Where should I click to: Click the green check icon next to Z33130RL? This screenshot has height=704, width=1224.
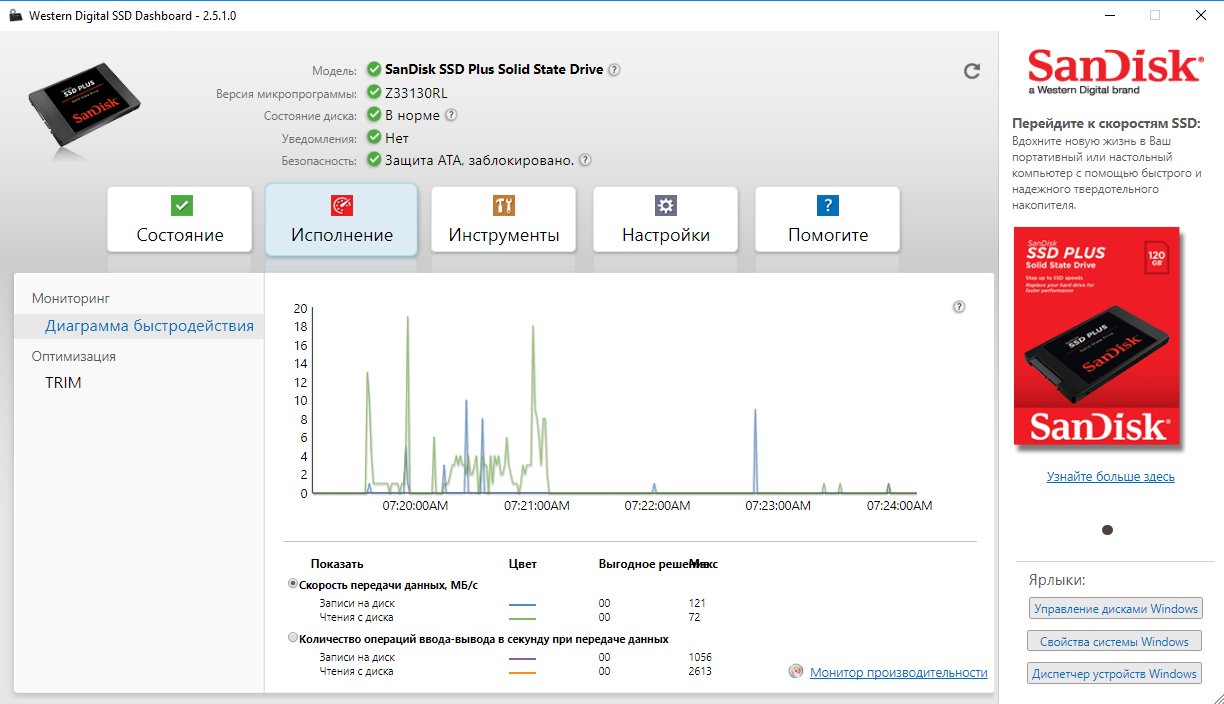click(374, 92)
